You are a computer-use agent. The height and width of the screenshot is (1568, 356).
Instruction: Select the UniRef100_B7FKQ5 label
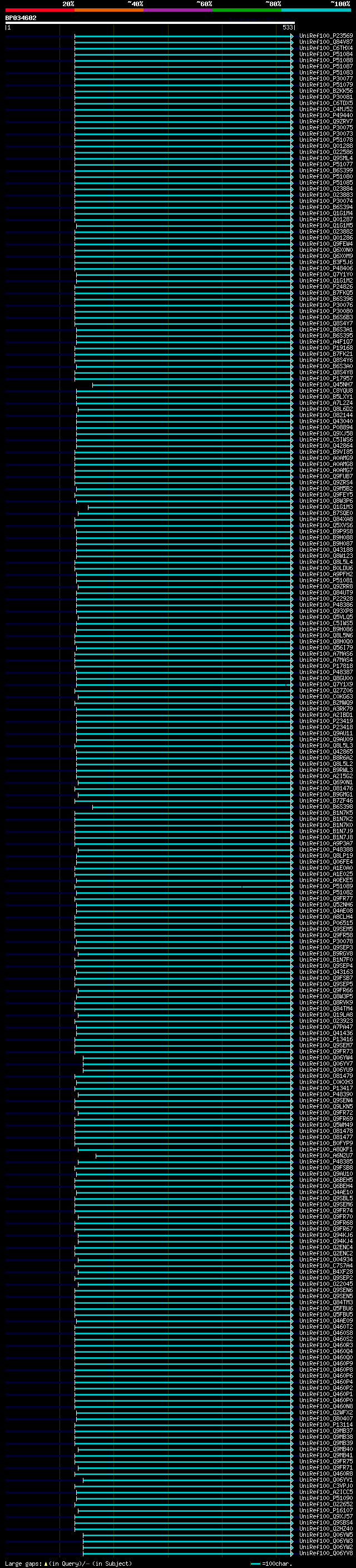point(326,293)
